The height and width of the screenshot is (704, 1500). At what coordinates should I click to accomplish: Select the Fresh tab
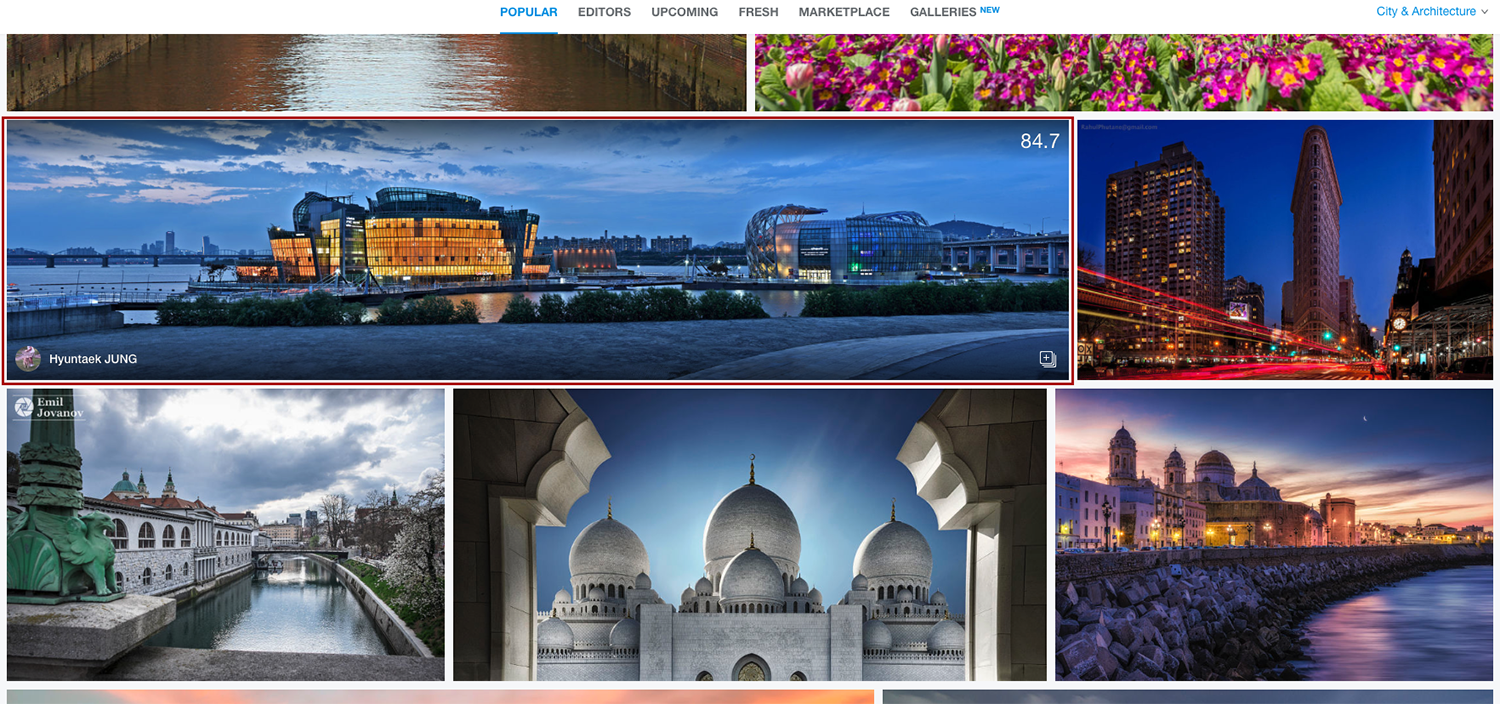758,12
